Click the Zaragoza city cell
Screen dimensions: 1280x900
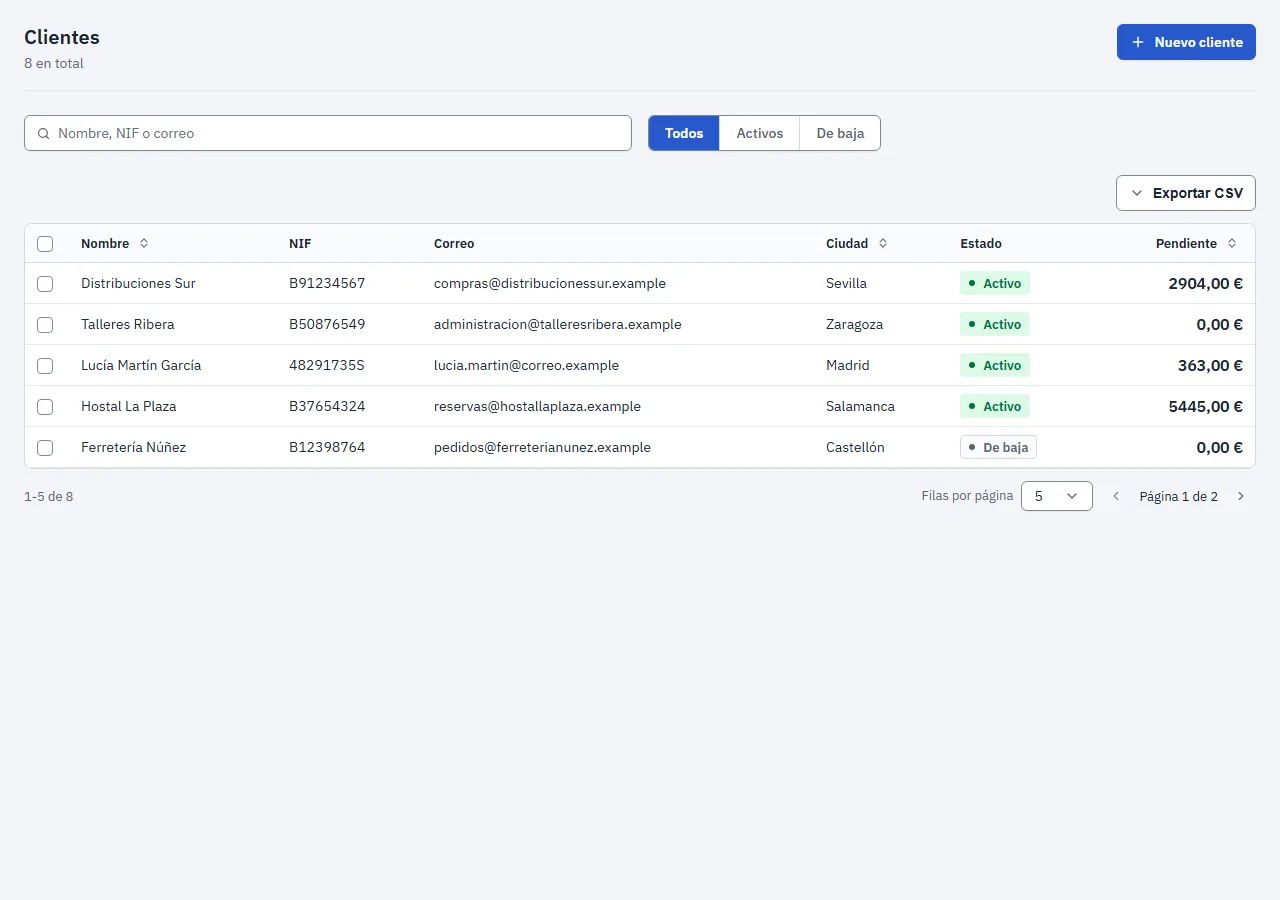coord(855,324)
